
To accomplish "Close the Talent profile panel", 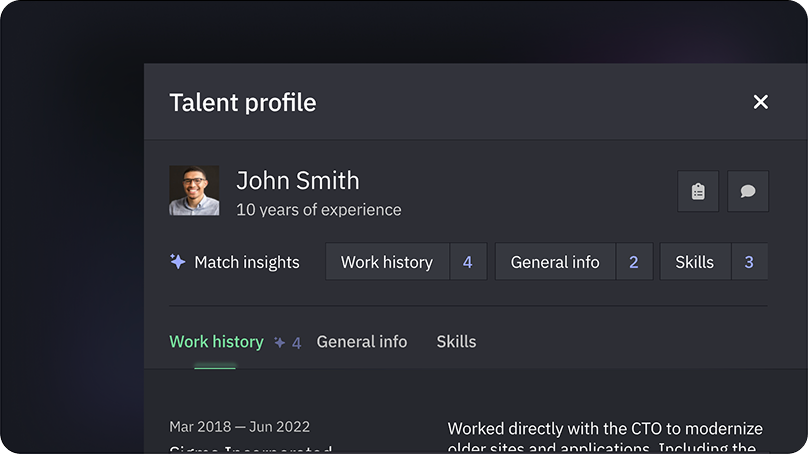I will (761, 102).
